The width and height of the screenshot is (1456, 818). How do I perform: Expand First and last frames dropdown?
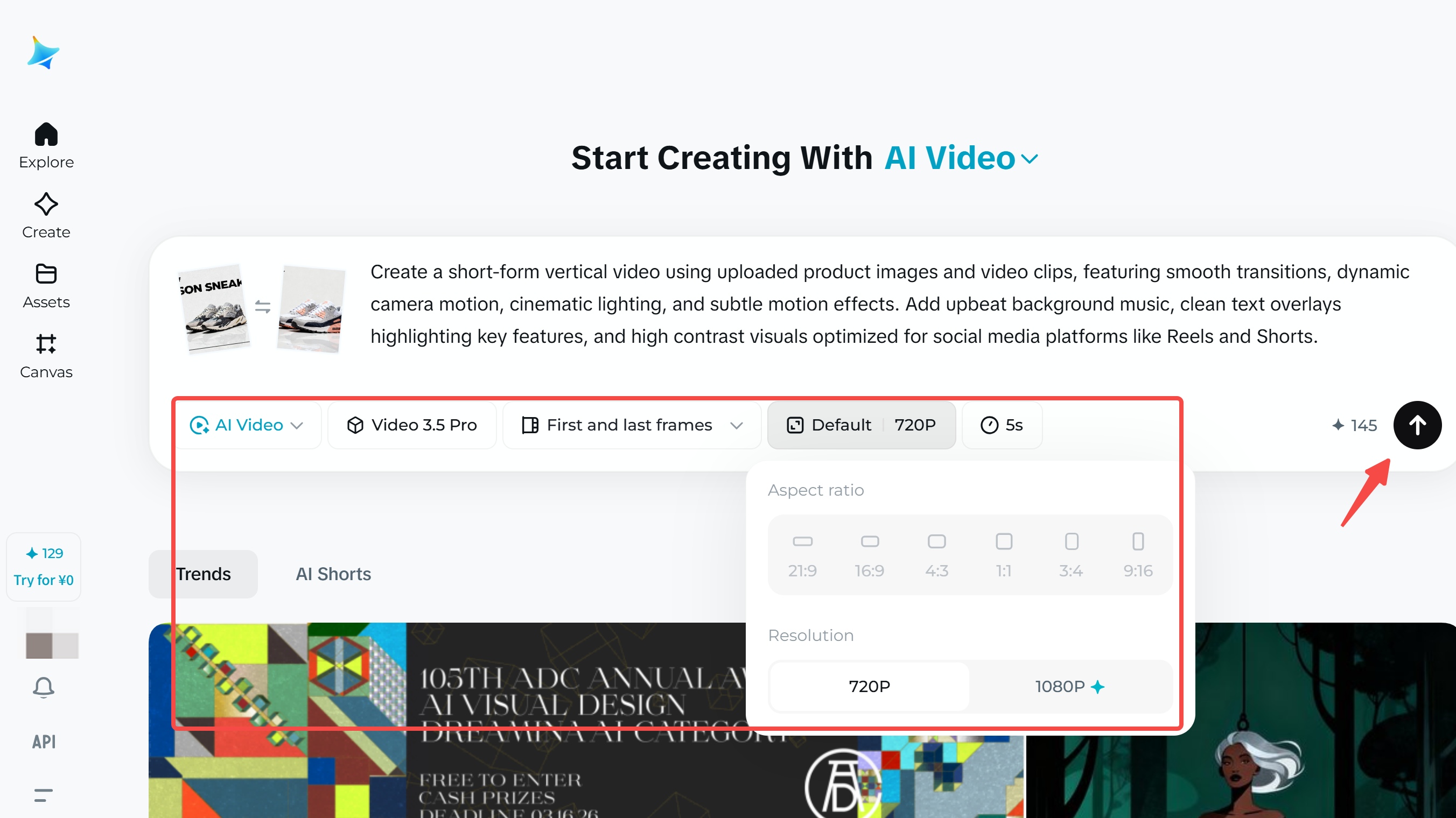coord(631,425)
